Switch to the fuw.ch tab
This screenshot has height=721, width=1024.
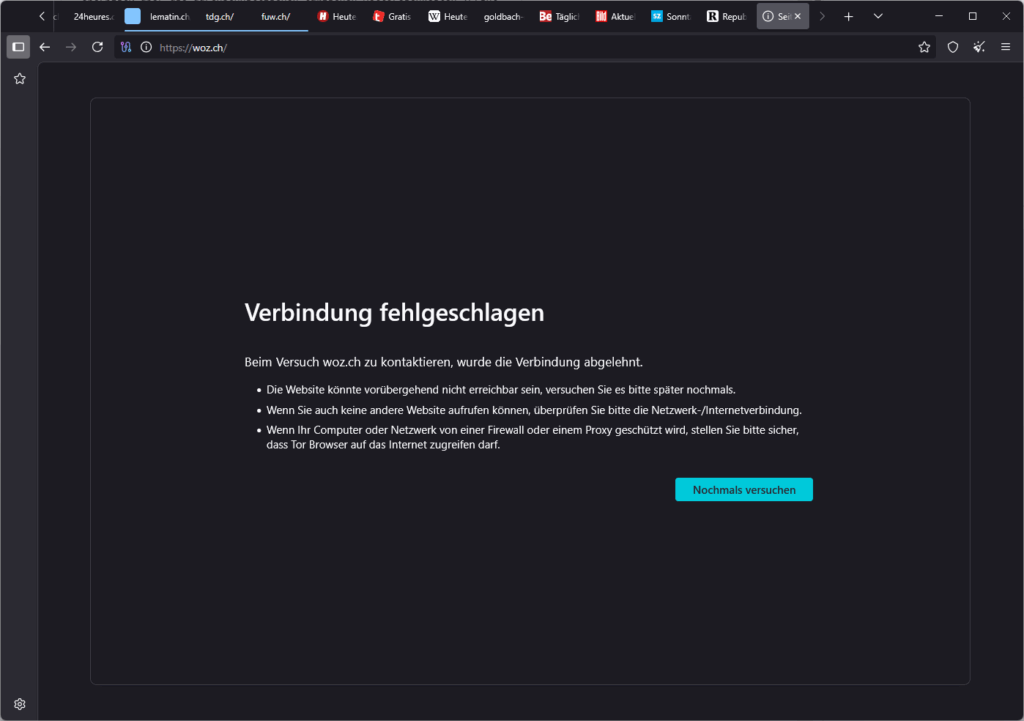(x=275, y=16)
